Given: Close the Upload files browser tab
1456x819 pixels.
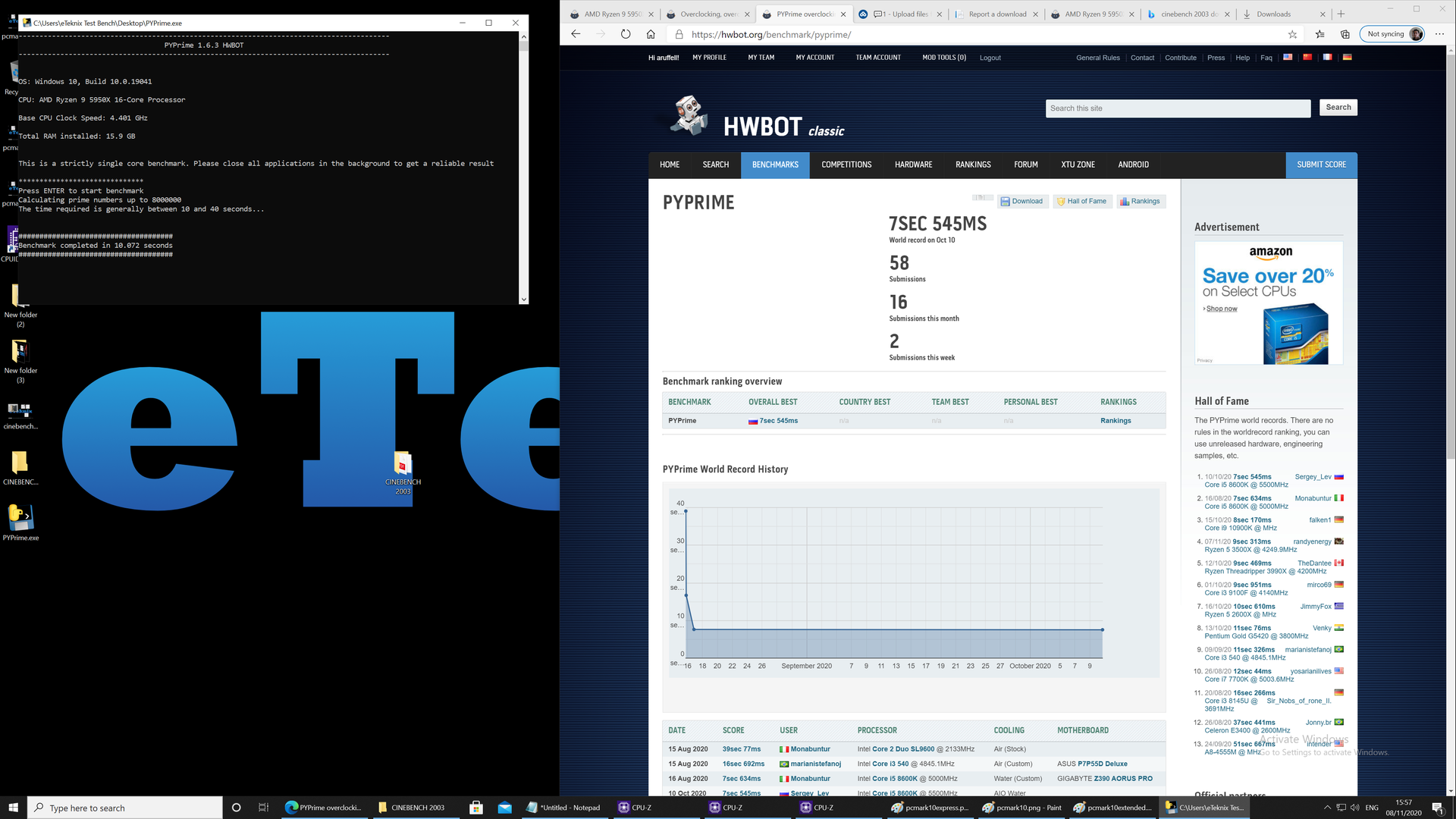Looking at the screenshot, I should pyautogui.click(x=940, y=14).
